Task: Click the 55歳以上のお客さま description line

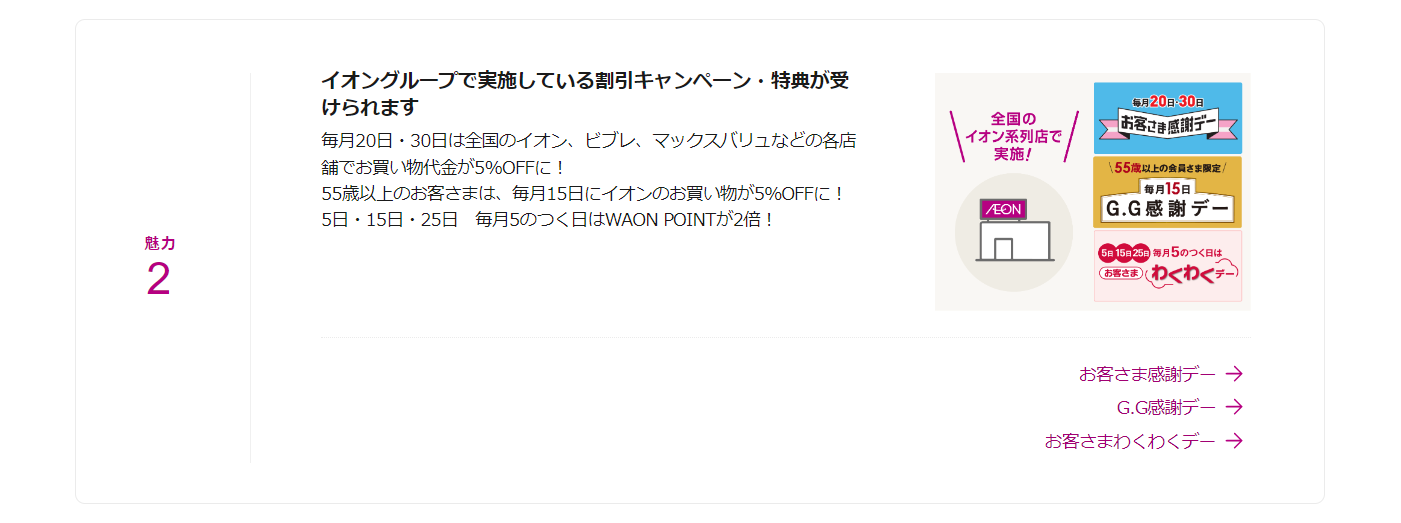Action: pos(584,193)
